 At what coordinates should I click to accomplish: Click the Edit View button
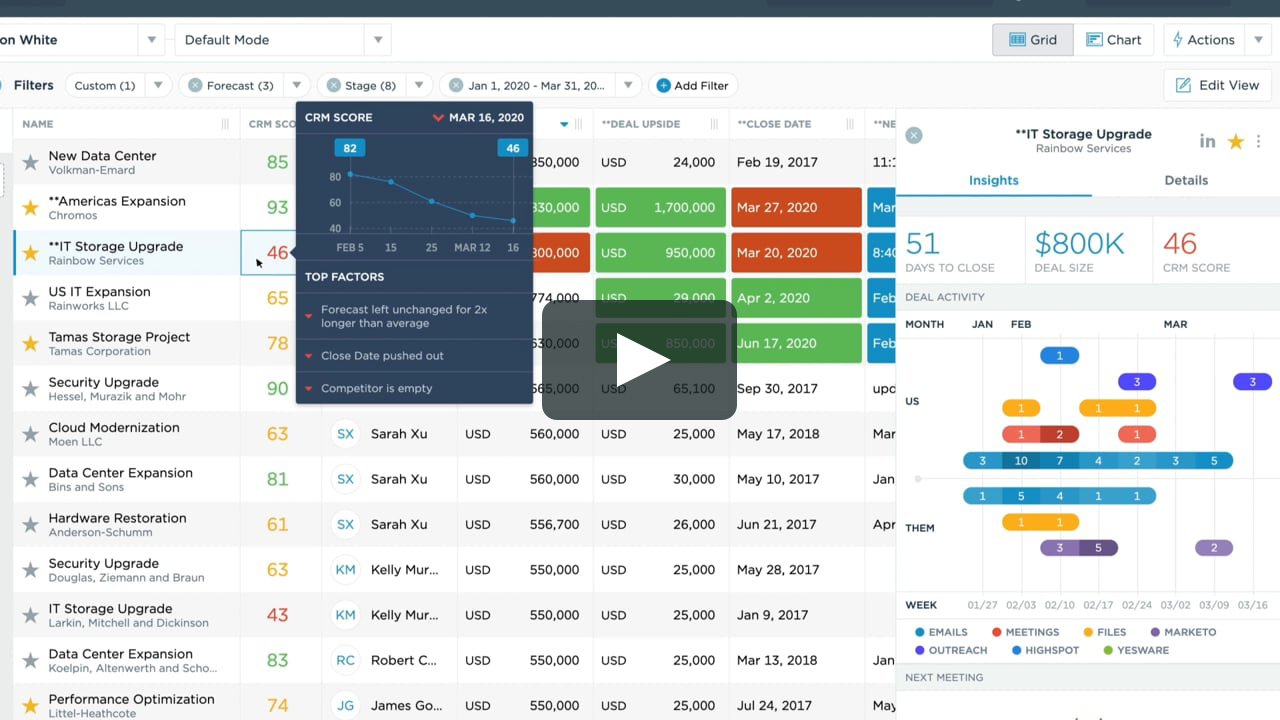coord(1217,85)
